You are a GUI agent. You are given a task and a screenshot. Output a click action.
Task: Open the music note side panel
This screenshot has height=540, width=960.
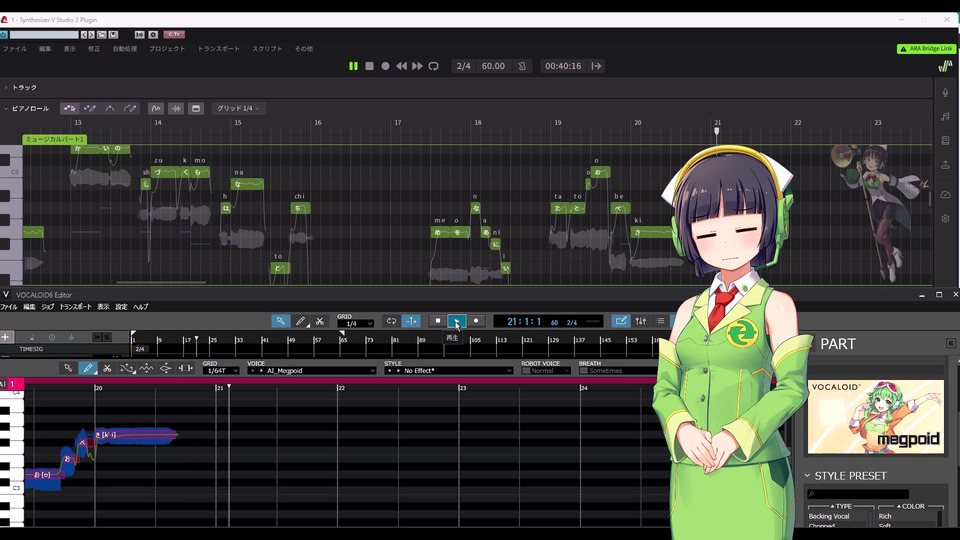[945, 116]
